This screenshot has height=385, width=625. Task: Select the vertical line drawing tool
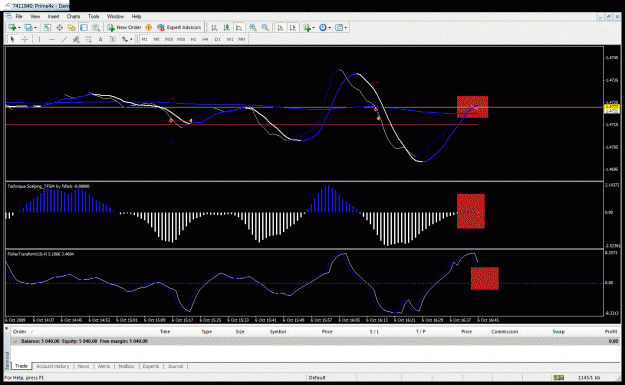[x=39, y=39]
